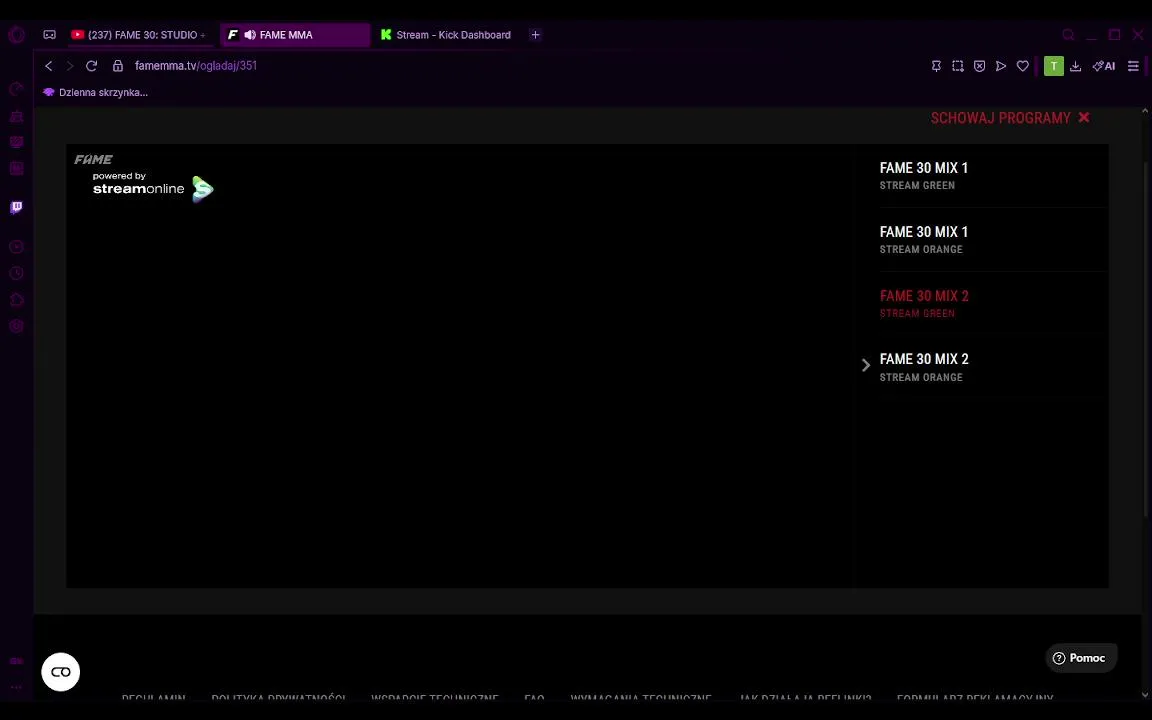
Task: Open the tab search magnifier icon
Action: tap(1068, 35)
